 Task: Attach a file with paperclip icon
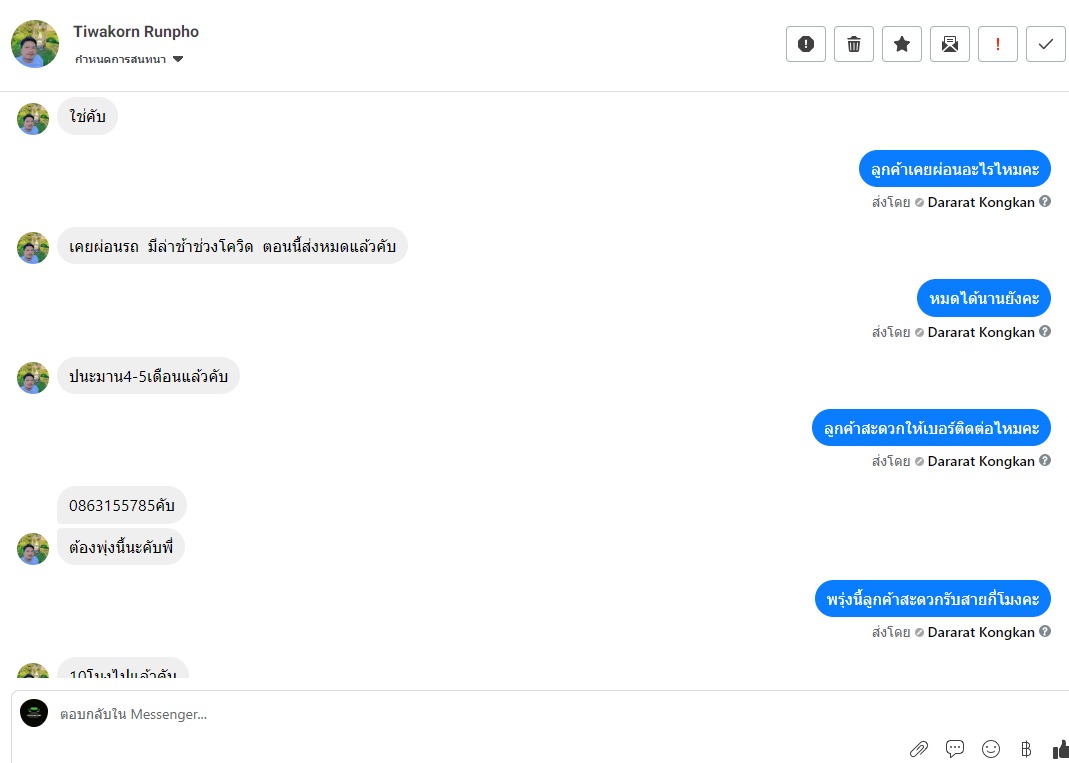tap(919, 749)
